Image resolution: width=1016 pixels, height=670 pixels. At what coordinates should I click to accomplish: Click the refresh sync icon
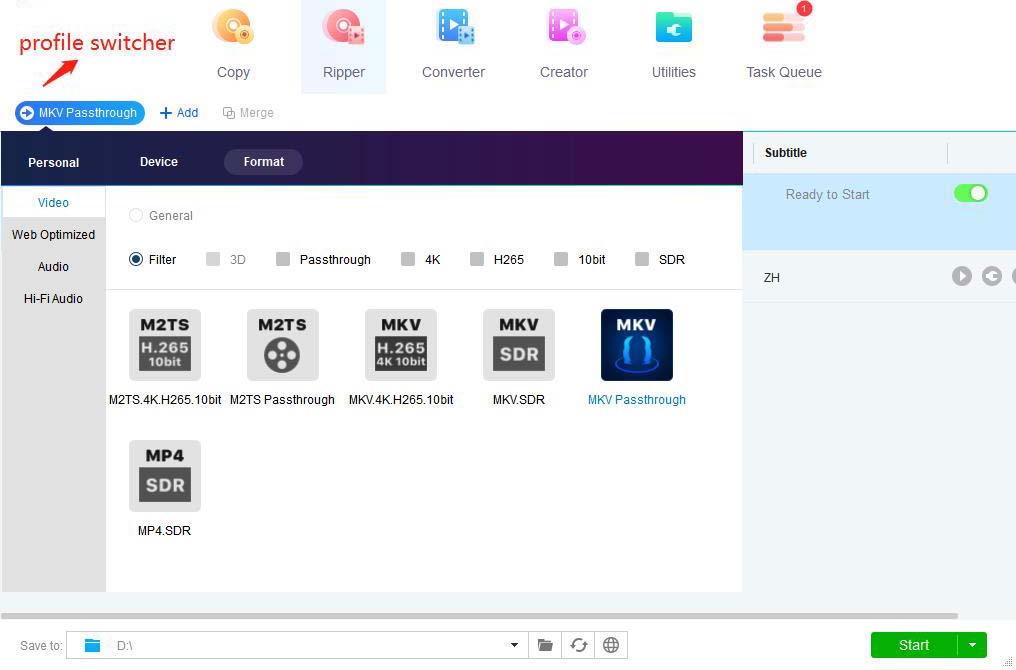pos(578,645)
